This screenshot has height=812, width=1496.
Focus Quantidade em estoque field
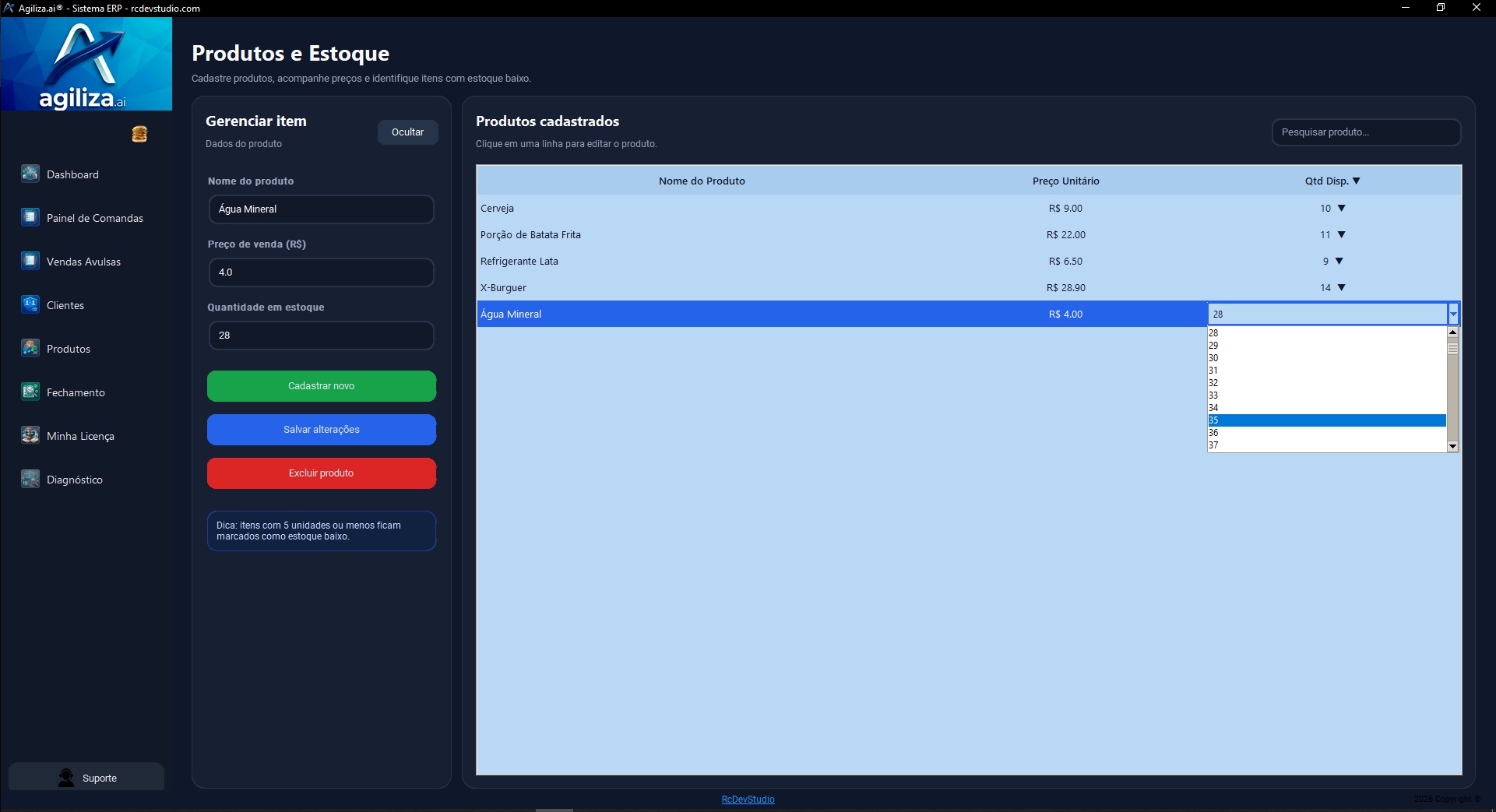tap(322, 336)
